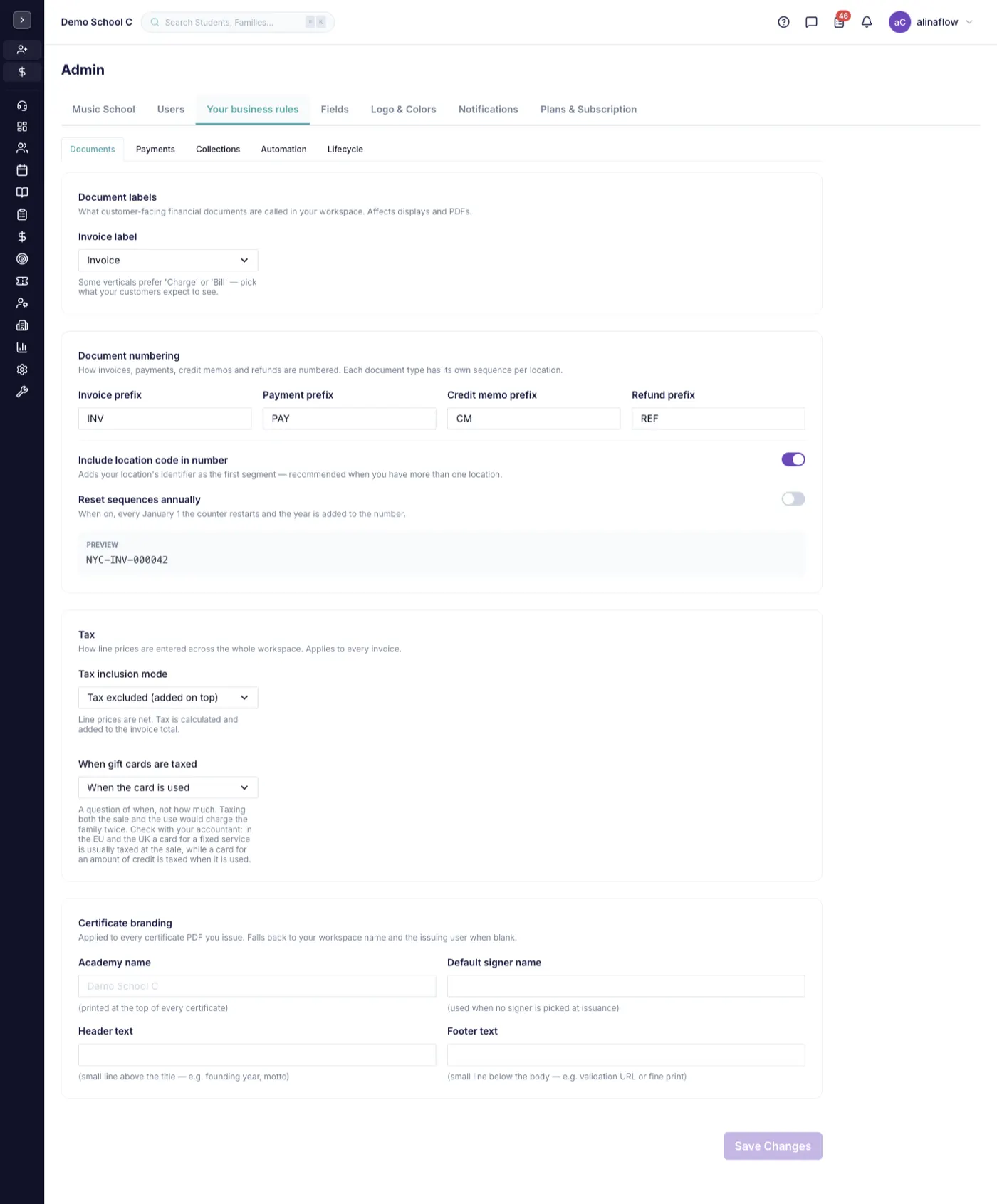The image size is (997, 1204).
Task: Switch to the Logo & Colors tab
Action: [x=403, y=110]
